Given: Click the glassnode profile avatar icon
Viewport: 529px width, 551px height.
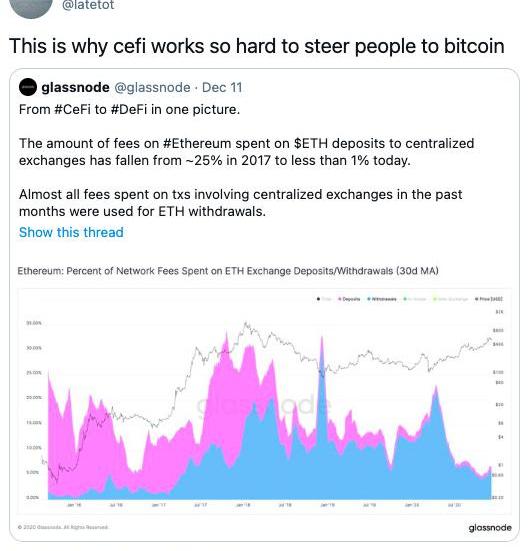Looking at the screenshot, I should 28,87.
